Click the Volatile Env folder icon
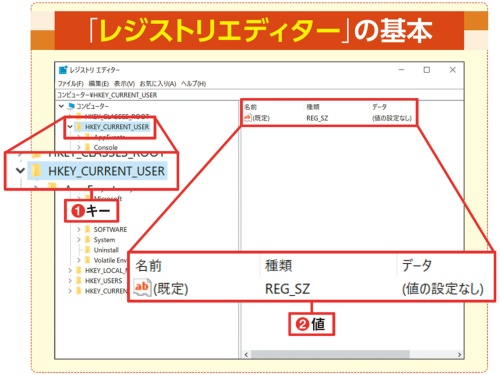Viewport: 500px width, 375px height. click(88, 260)
